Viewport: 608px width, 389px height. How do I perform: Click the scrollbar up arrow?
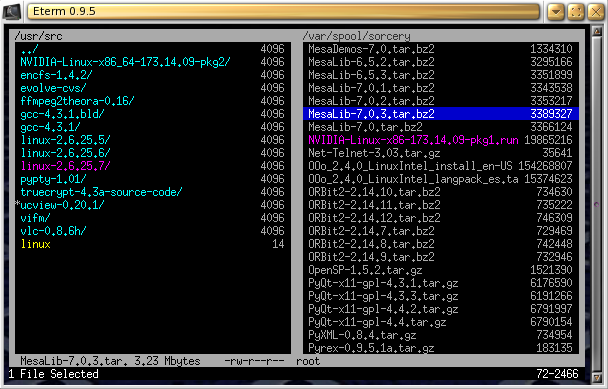[x=597, y=31]
